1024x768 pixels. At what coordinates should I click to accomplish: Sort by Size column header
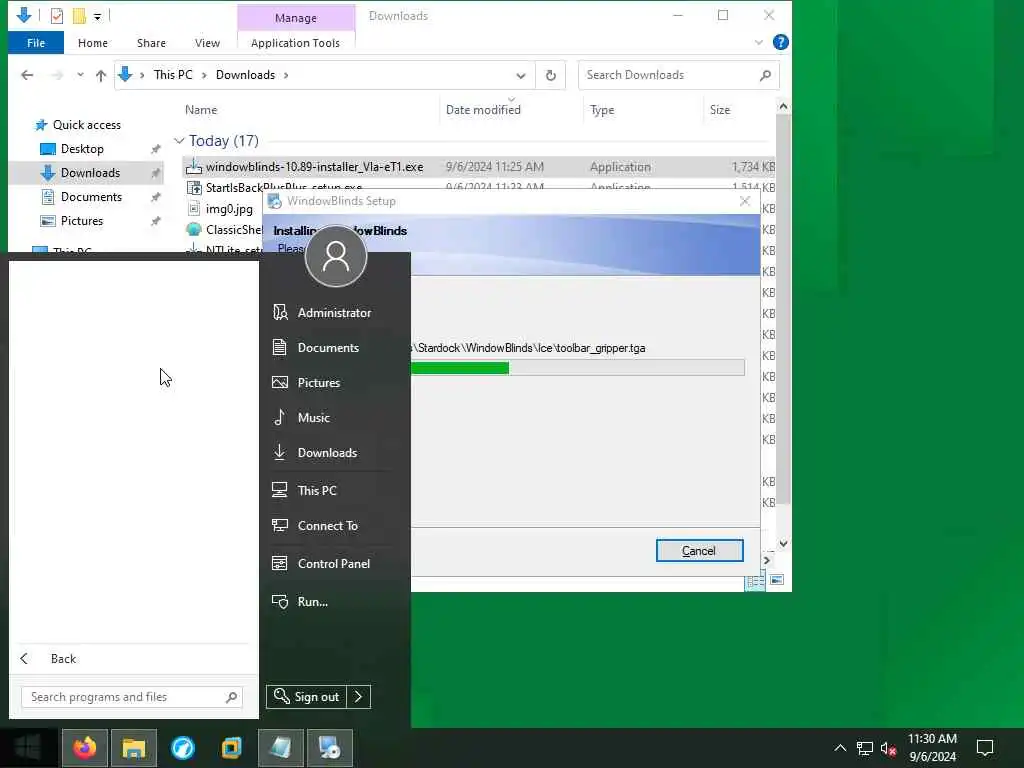tap(720, 110)
